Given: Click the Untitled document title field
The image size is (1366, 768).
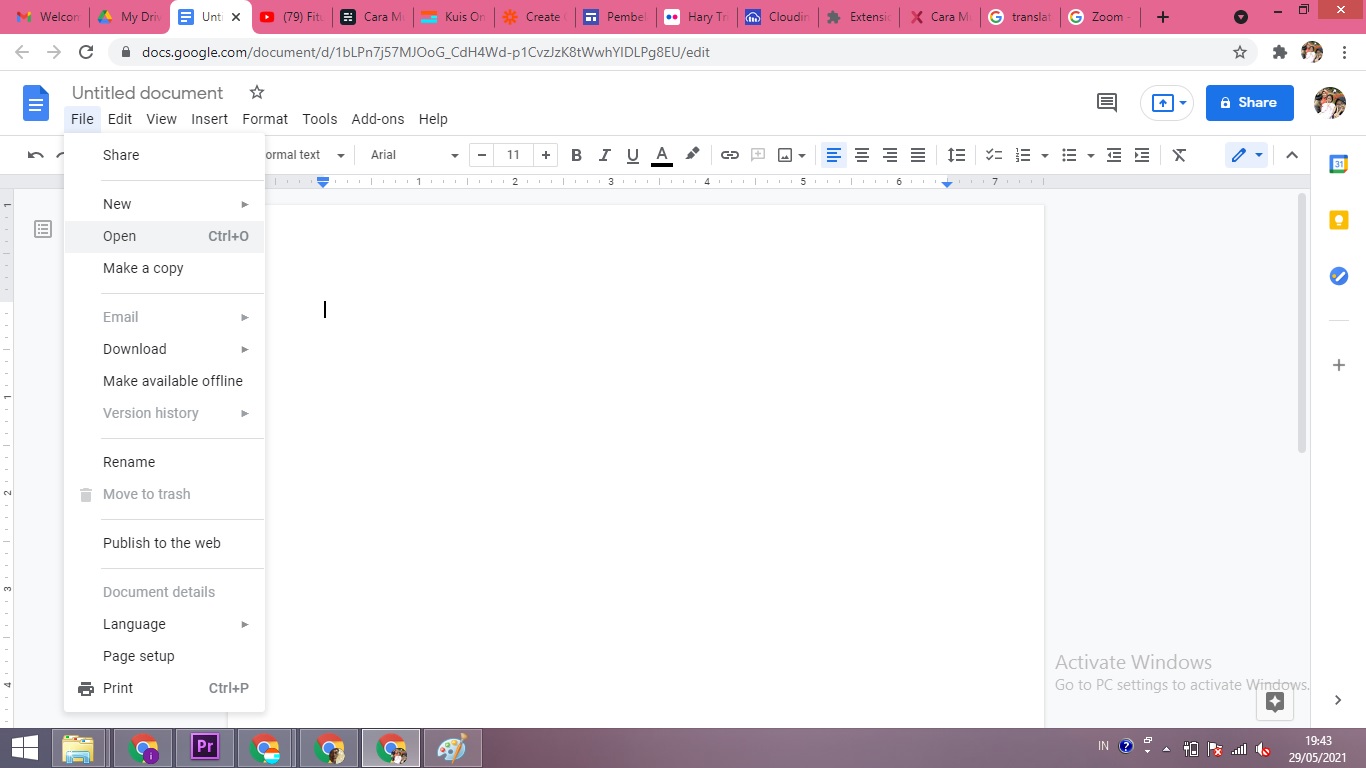Looking at the screenshot, I should tap(147, 92).
